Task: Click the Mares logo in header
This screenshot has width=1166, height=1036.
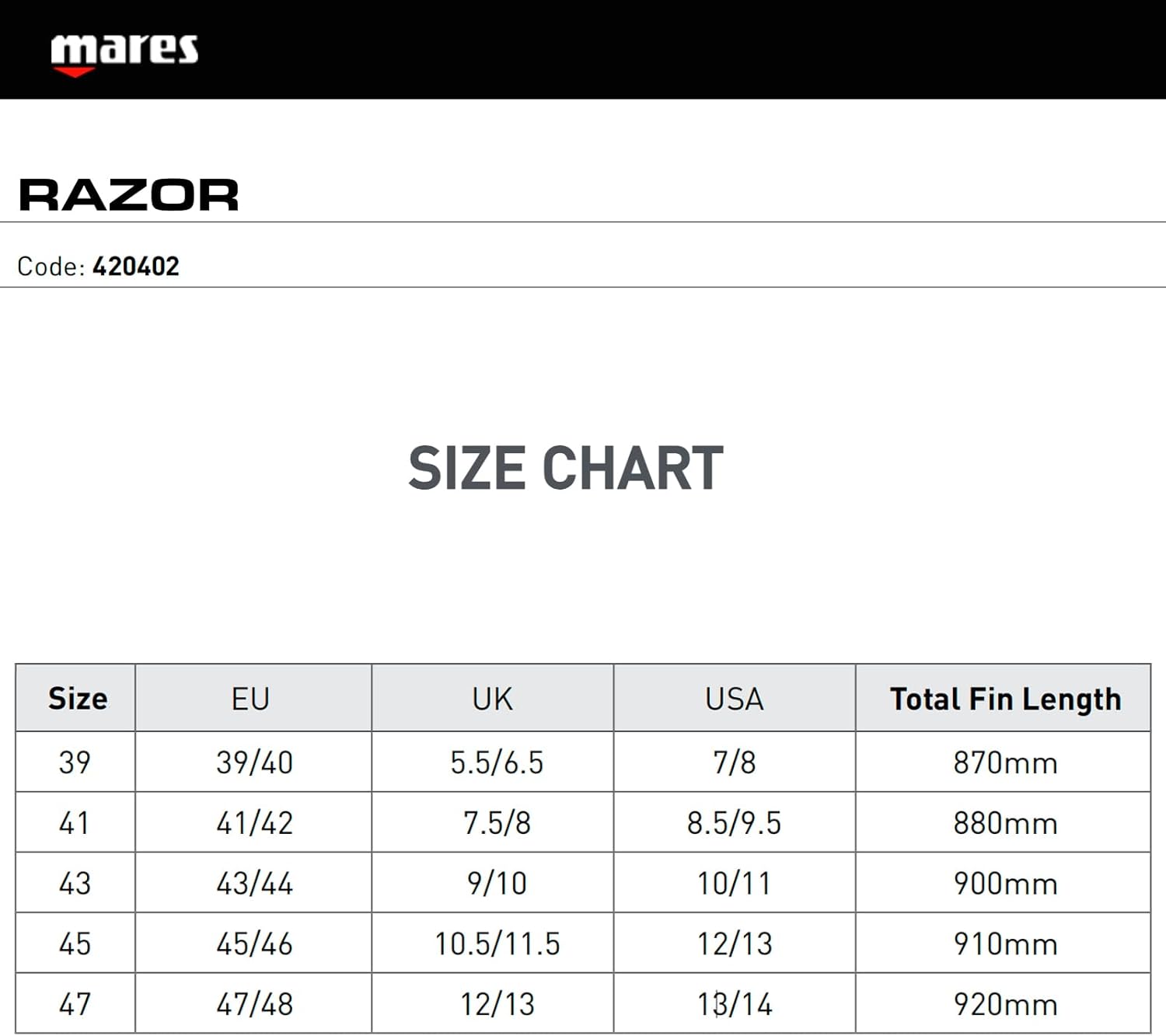Action: 124,53
